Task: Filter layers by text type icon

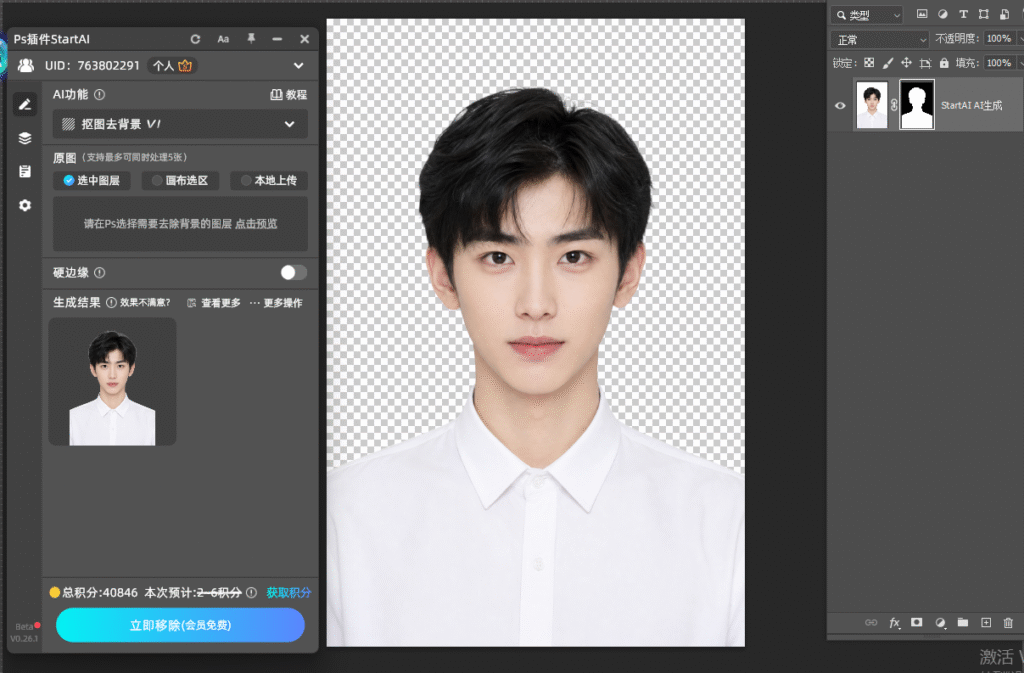Action: point(963,14)
